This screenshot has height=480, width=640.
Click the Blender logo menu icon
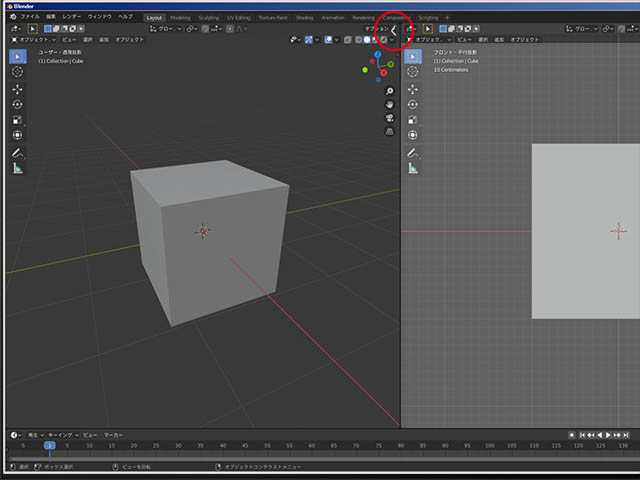13,17
